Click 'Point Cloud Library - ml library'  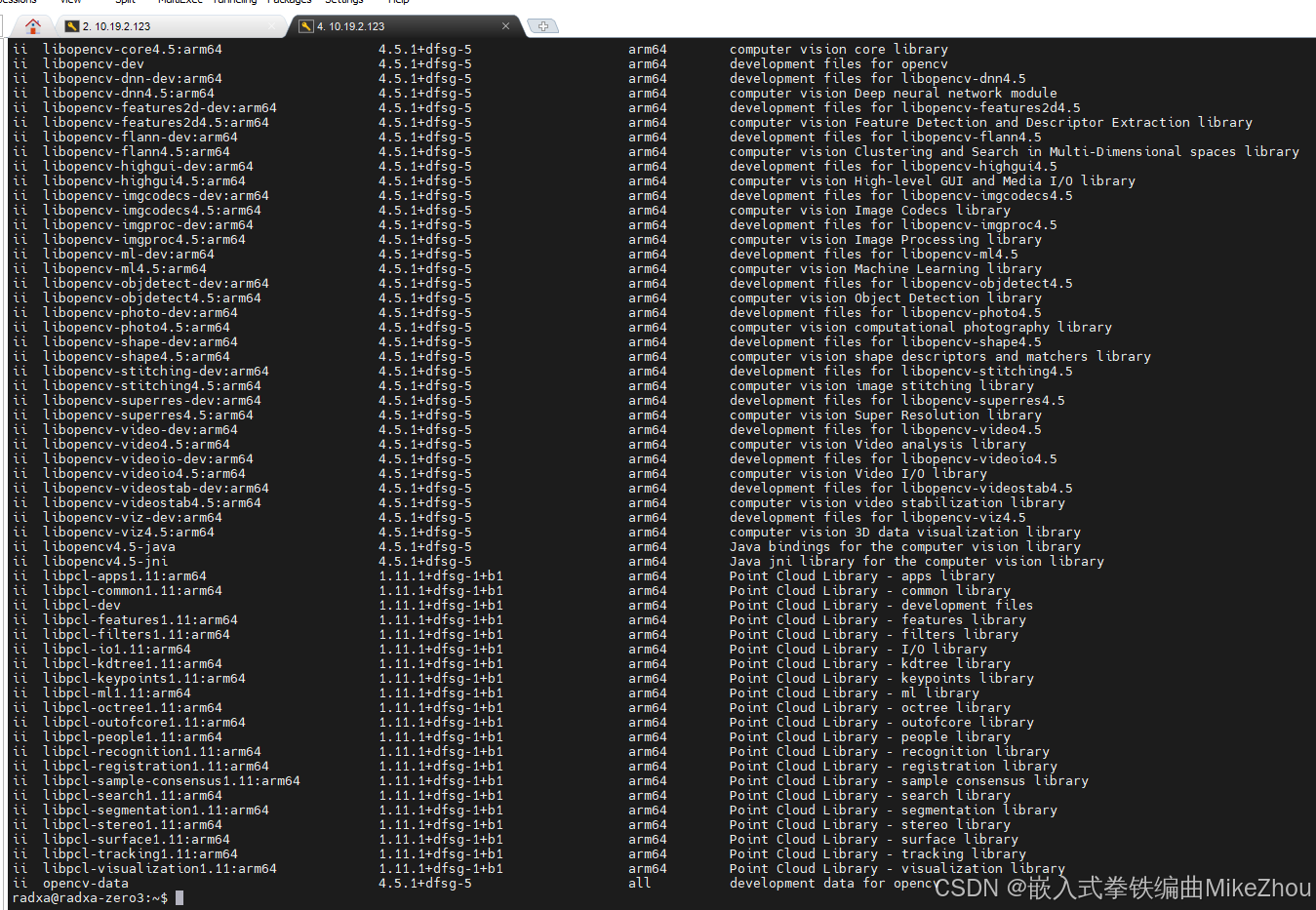(855, 692)
